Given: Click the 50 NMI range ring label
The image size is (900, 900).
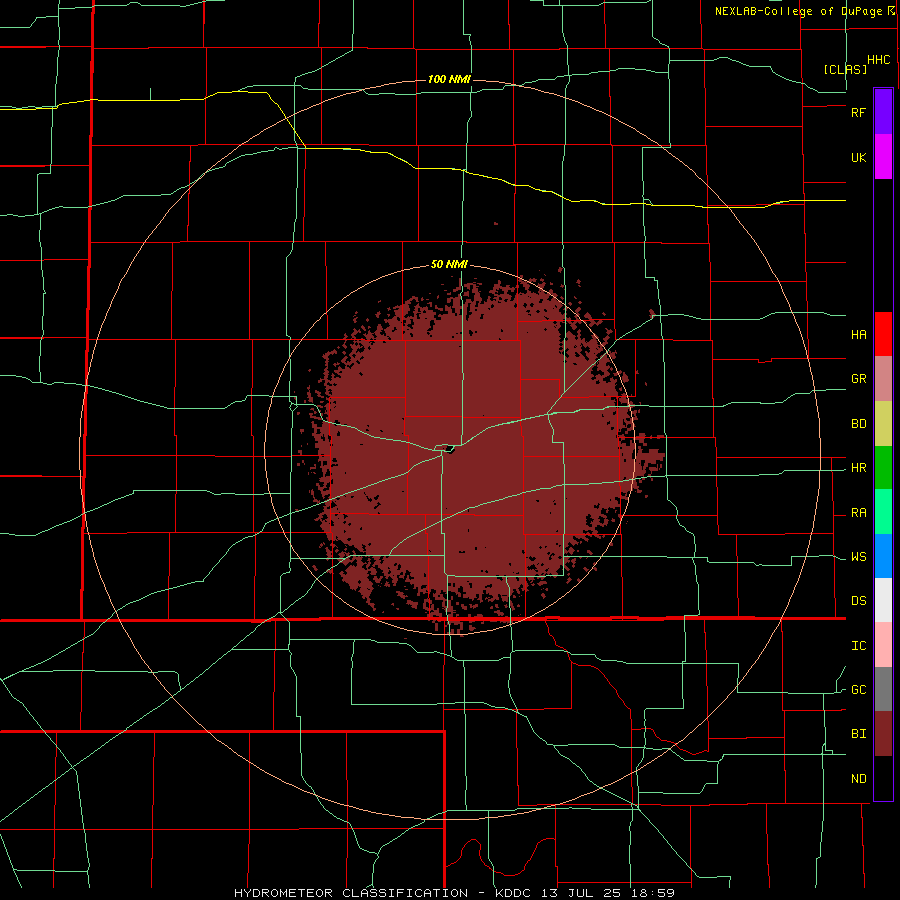Looking at the screenshot, I should click(x=449, y=265).
